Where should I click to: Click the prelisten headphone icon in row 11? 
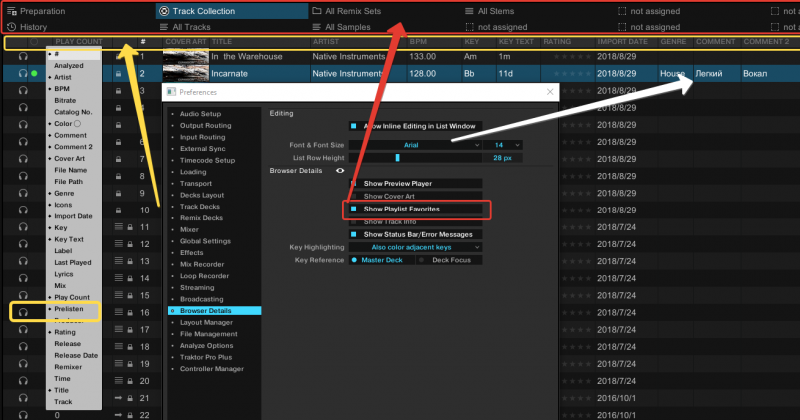(23, 227)
